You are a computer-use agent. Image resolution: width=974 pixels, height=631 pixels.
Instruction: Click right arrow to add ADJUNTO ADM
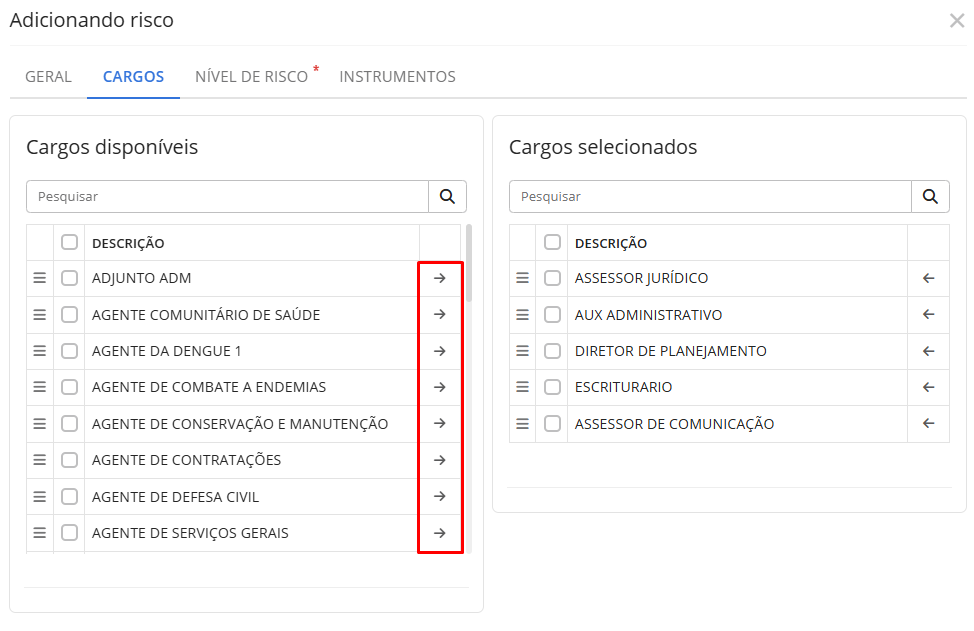pyautogui.click(x=439, y=278)
